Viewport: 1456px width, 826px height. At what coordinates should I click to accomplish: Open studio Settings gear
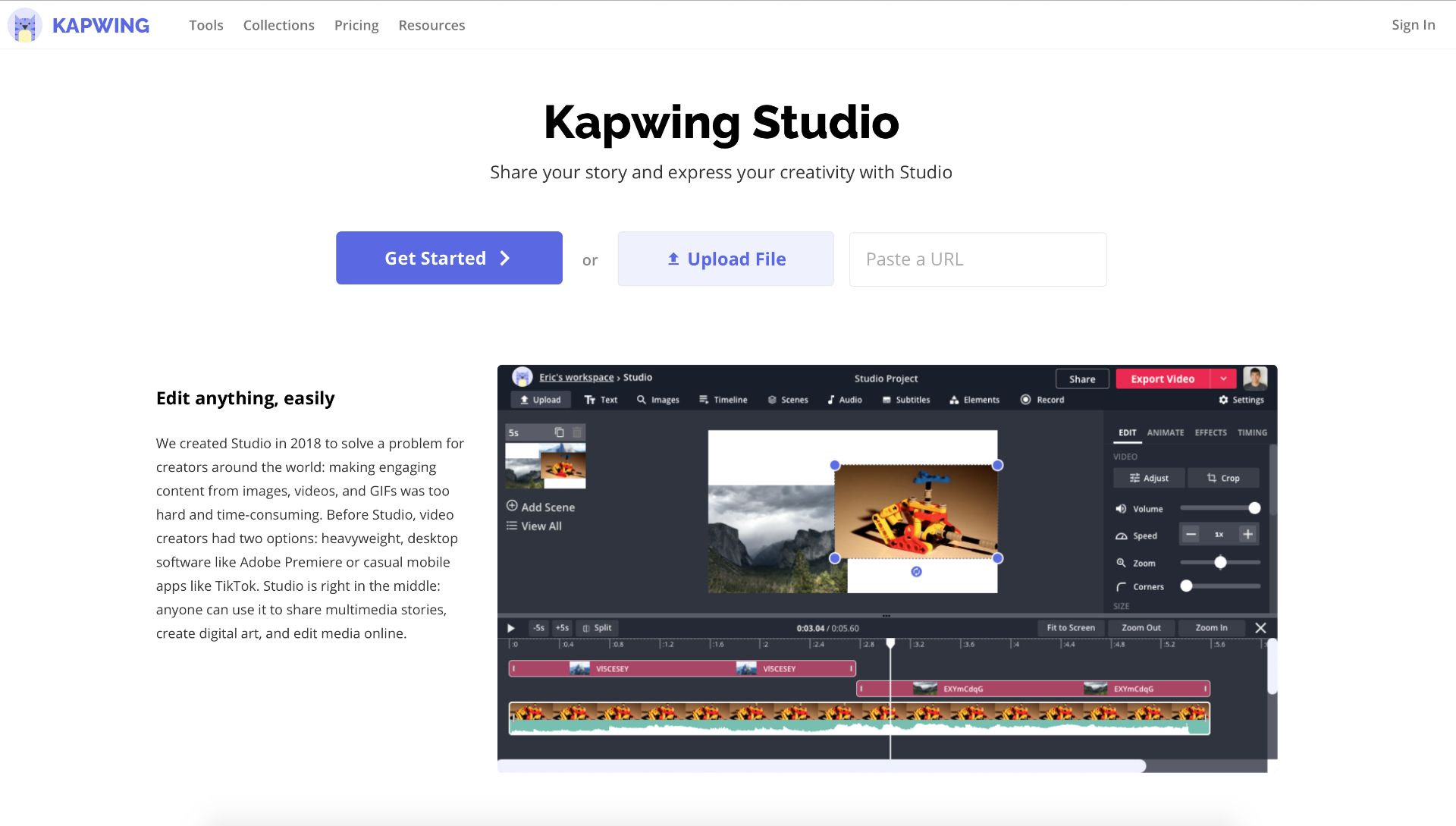[1241, 400]
